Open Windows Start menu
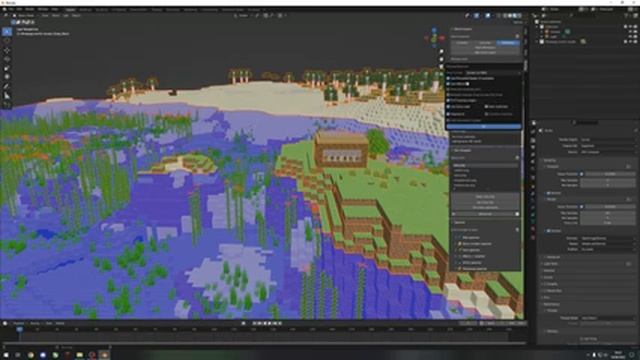The image size is (640, 360). [6, 355]
